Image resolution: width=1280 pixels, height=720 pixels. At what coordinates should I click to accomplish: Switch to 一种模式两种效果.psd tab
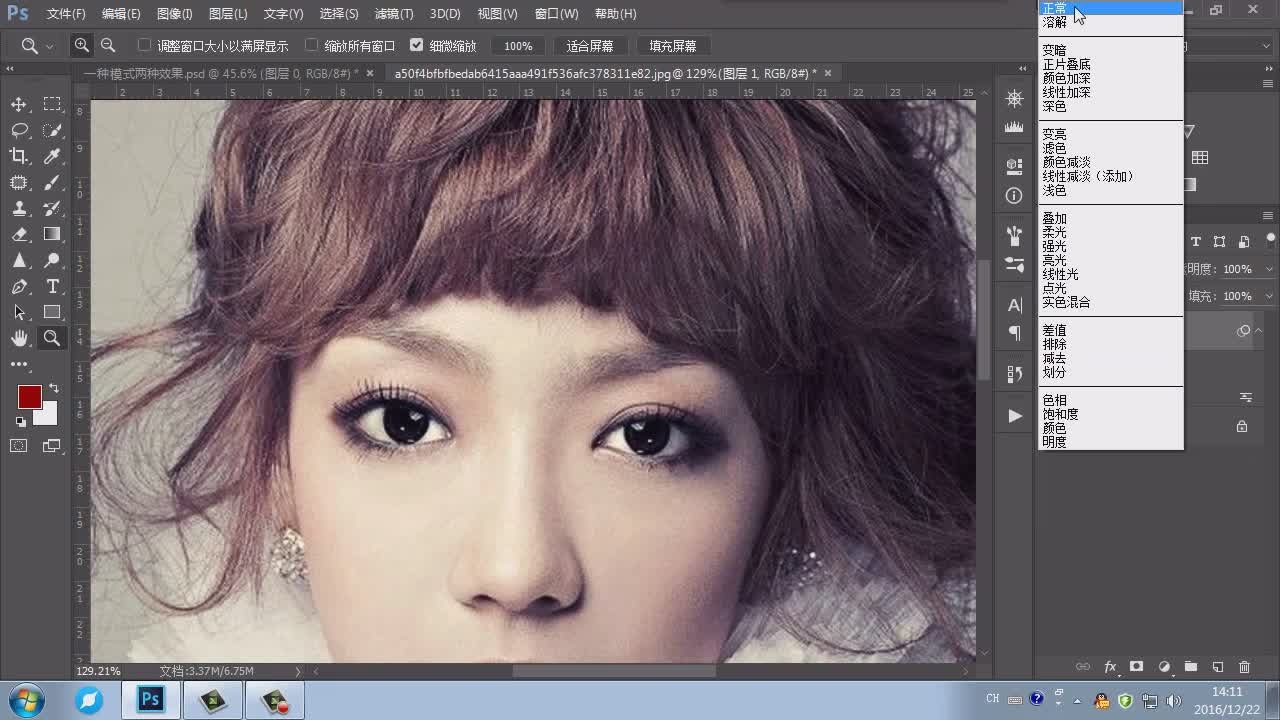point(220,73)
